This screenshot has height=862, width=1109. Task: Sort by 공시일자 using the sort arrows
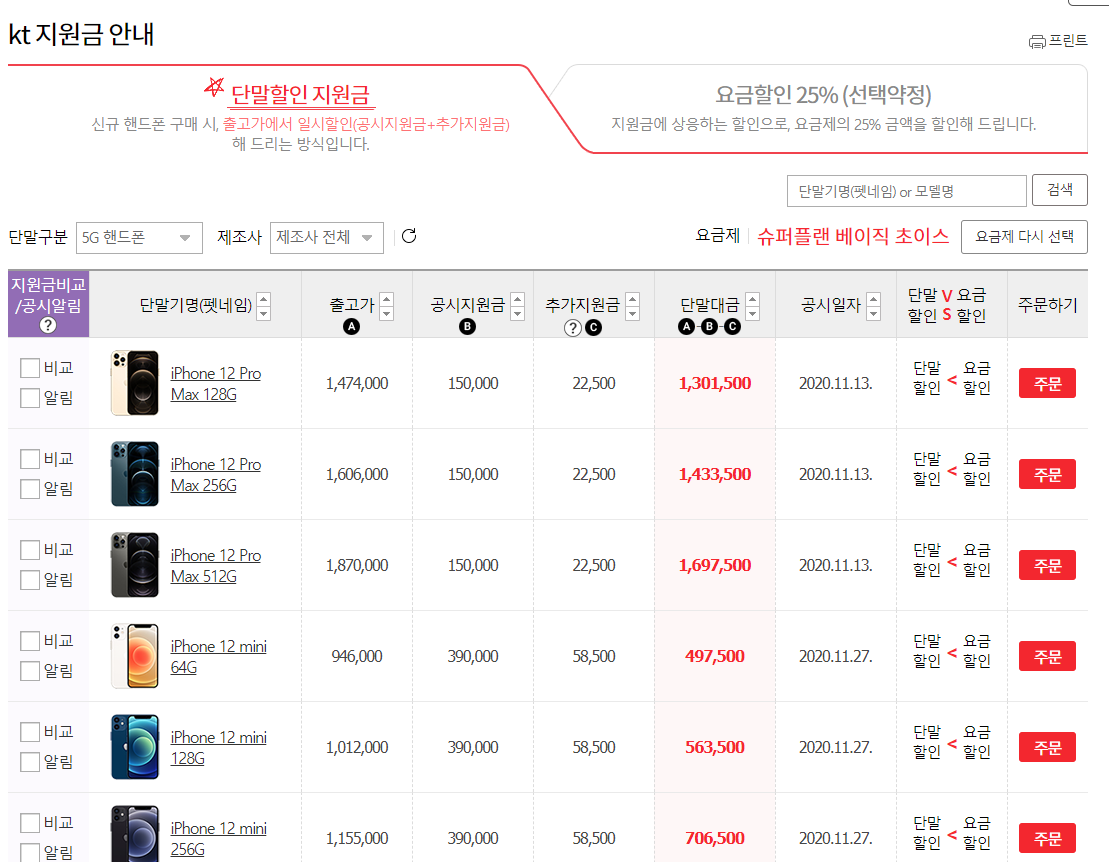[x=874, y=306]
